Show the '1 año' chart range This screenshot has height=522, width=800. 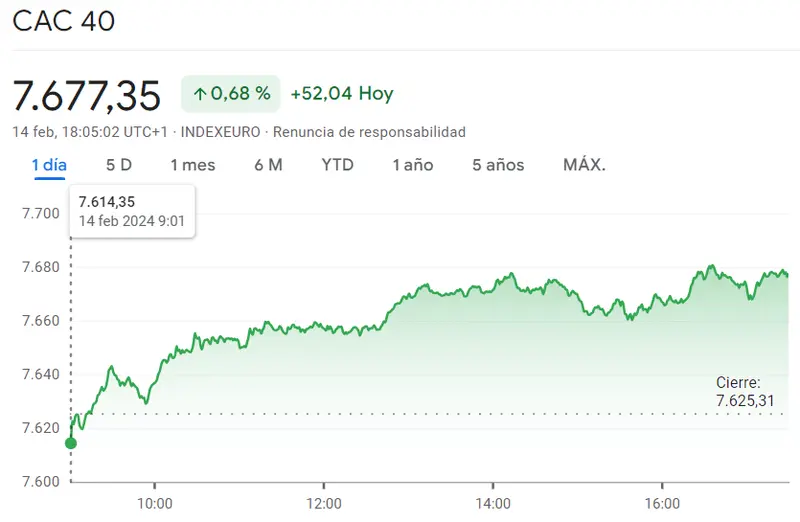click(413, 165)
